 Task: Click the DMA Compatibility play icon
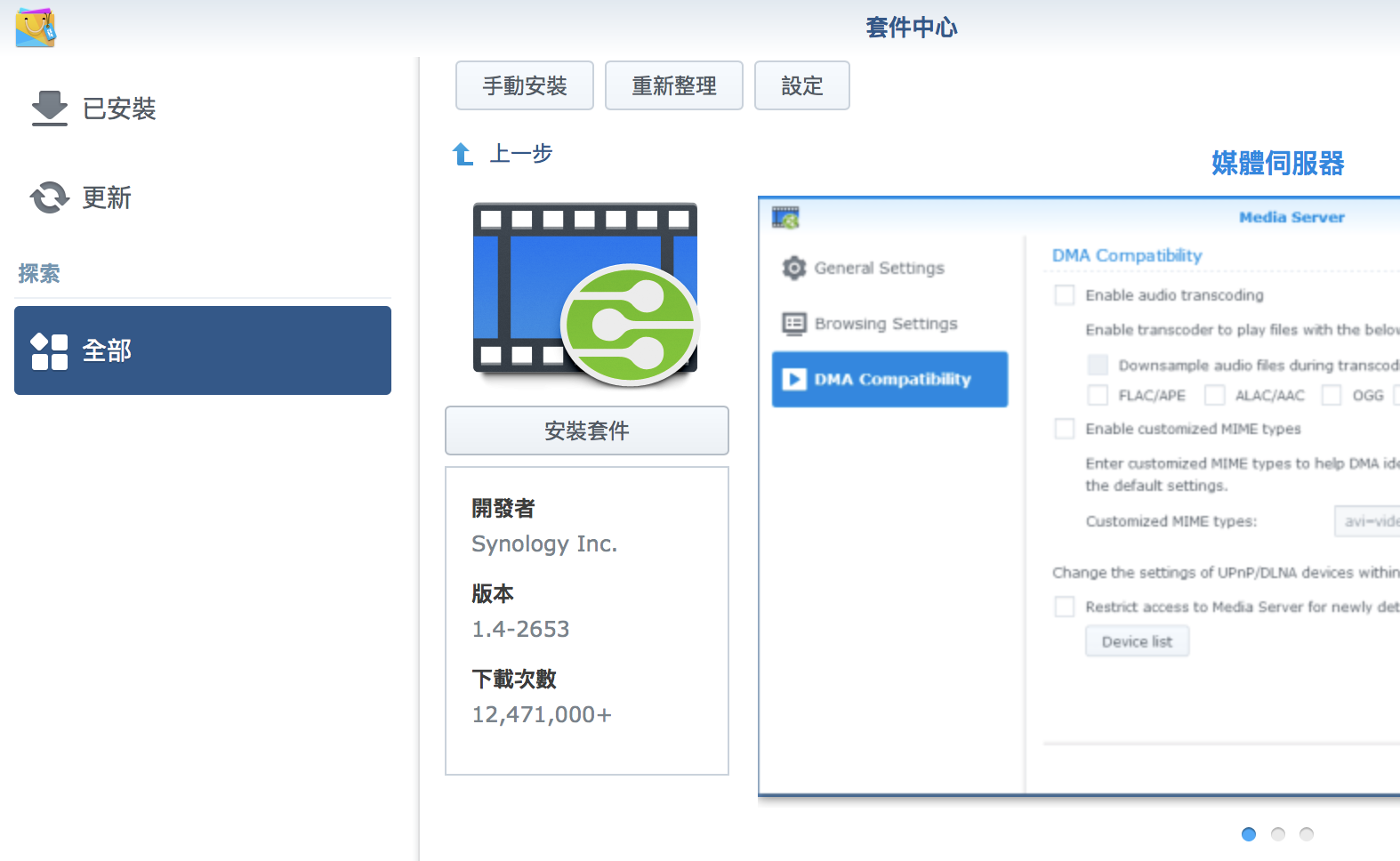click(x=793, y=380)
